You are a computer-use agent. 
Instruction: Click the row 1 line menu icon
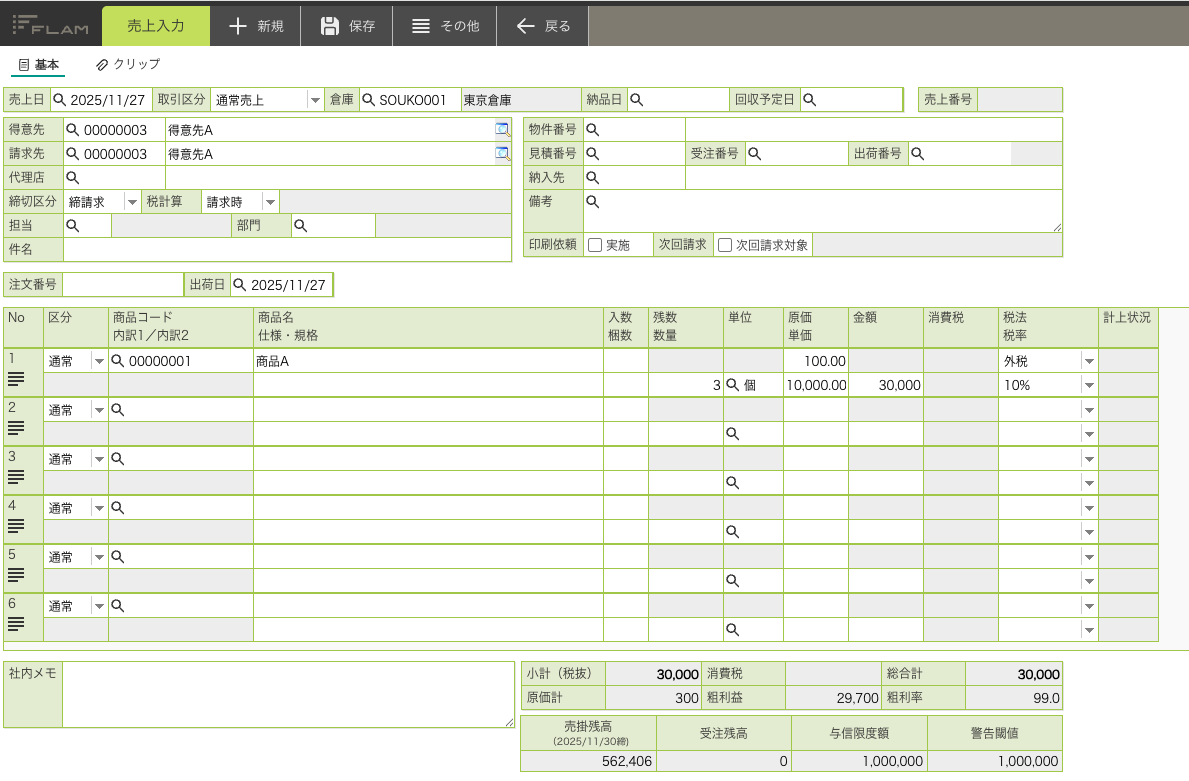(16, 379)
